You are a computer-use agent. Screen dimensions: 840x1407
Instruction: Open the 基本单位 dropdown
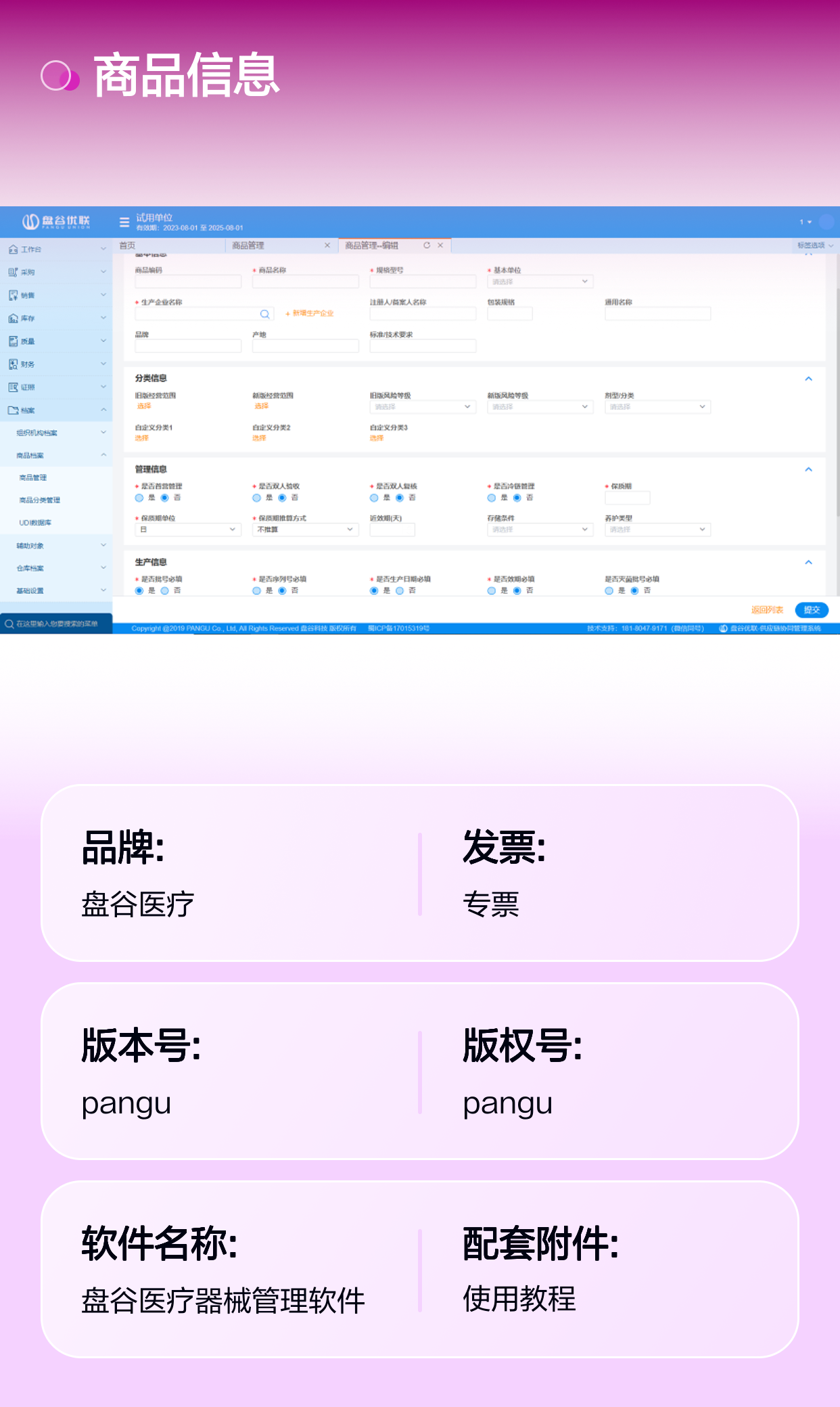pos(540,281)
